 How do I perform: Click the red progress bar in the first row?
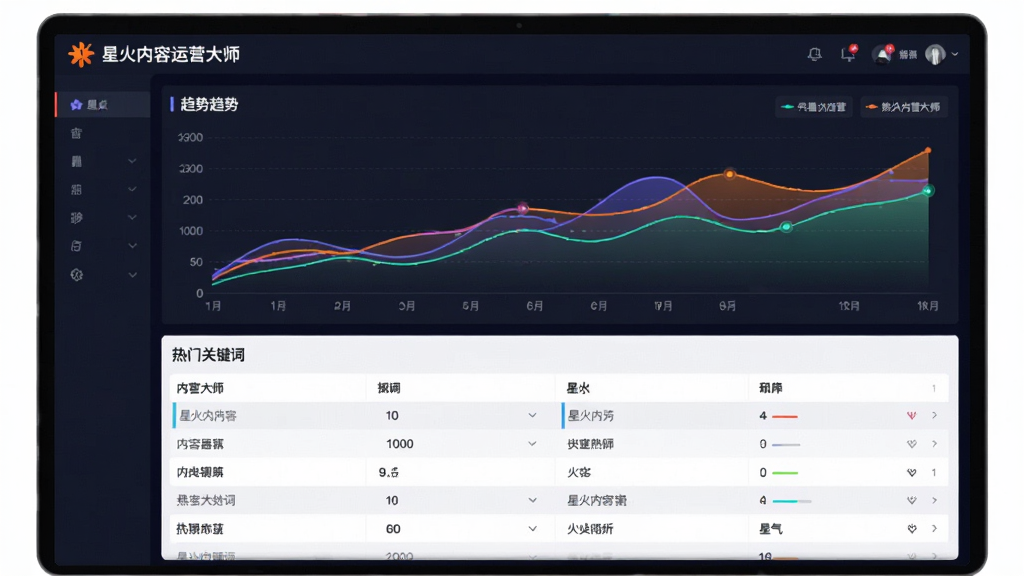pos(785,416)
